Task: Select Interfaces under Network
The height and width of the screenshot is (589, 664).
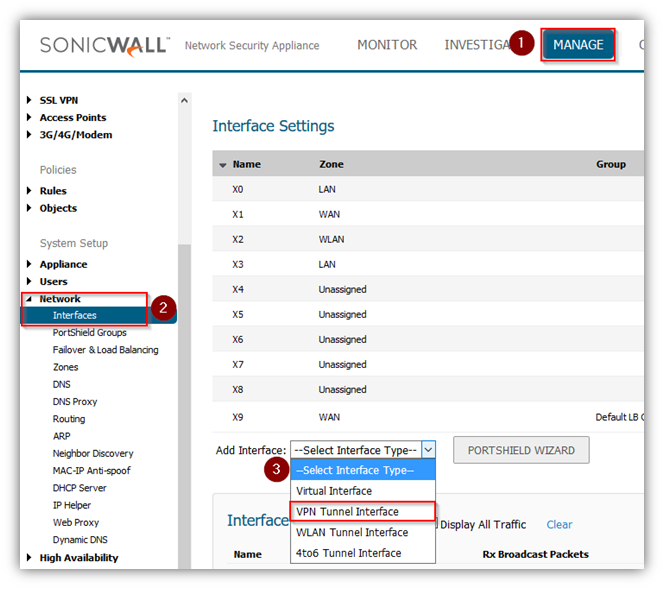Action: click(75, 316)
